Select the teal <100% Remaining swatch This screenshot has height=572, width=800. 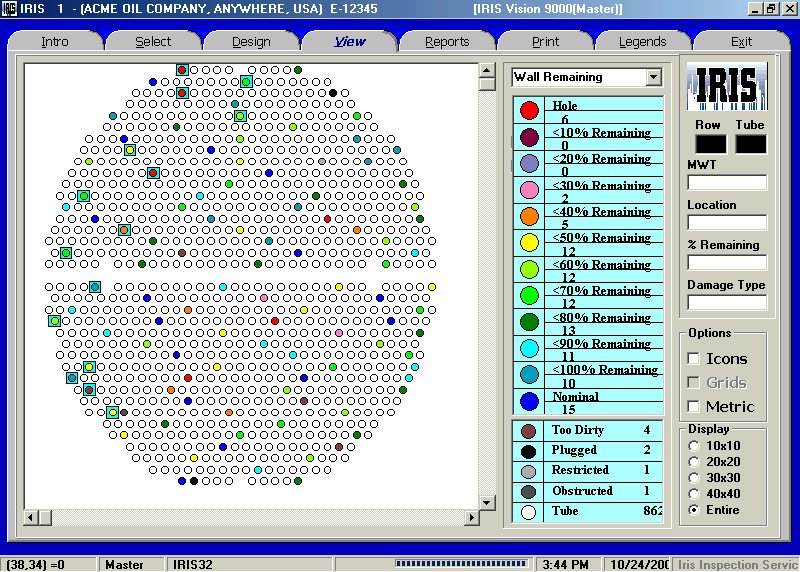click(x=529, y=374)
